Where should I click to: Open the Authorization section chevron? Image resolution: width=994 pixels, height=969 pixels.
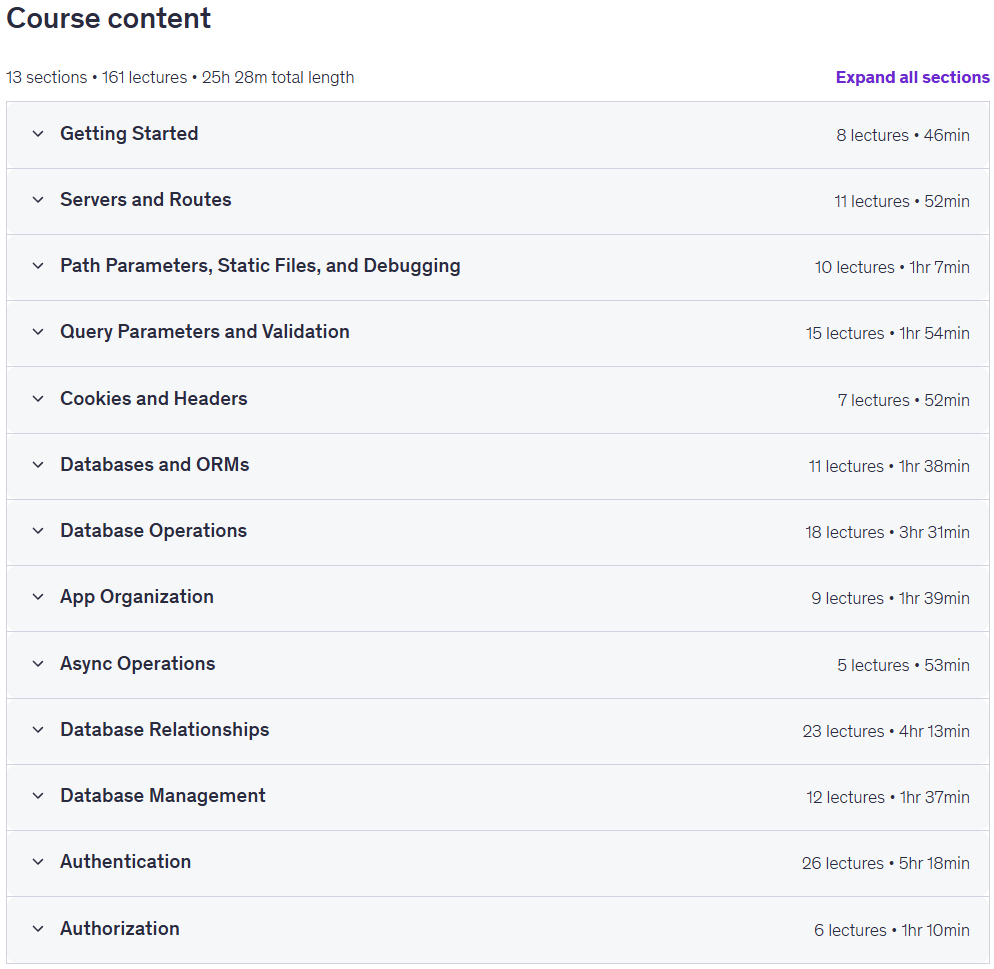point(38,928)
